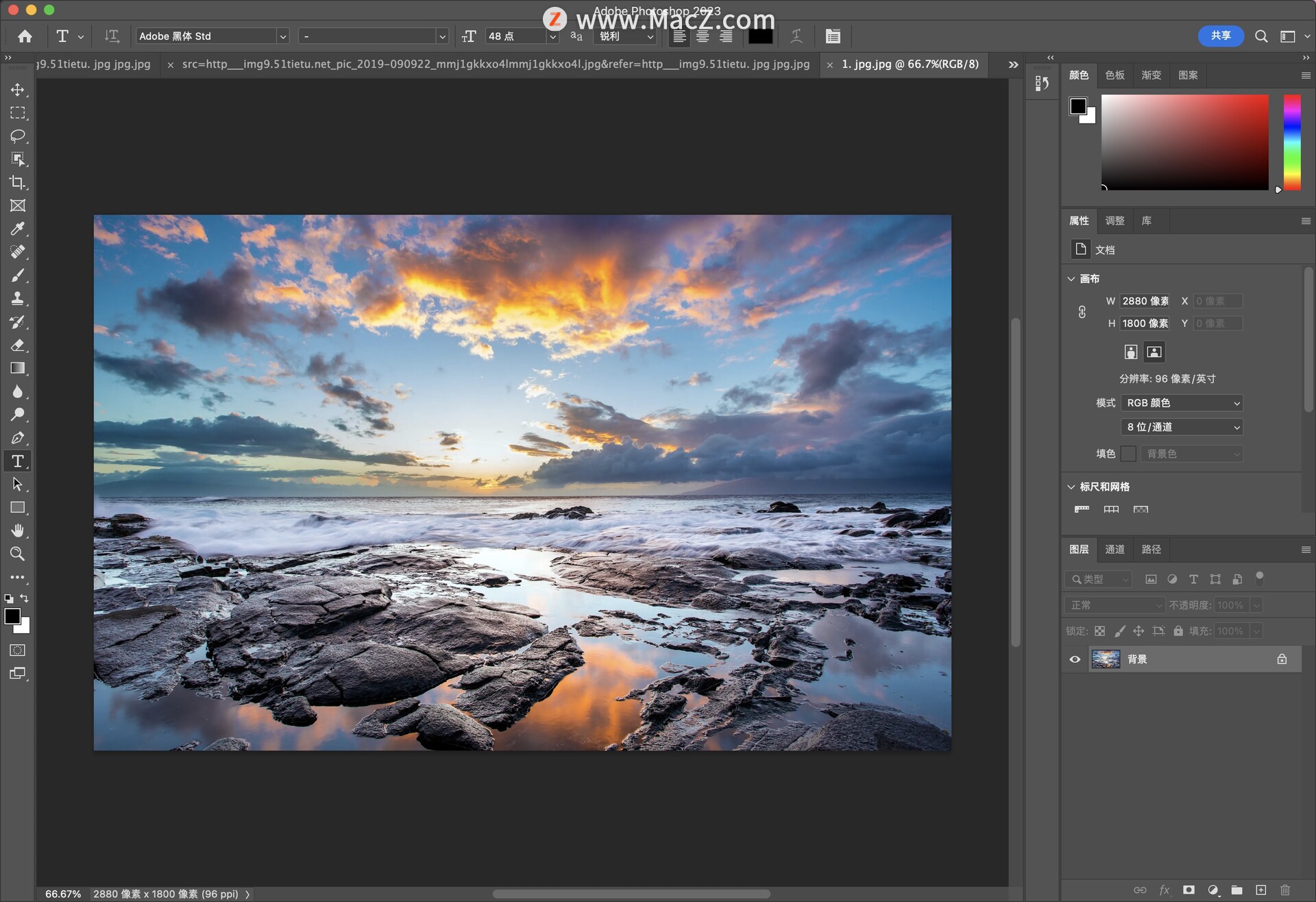Open the 锐利 anti-aliasing dropdown
This screenshot has width=1316, height=902.
coord(626,36)
